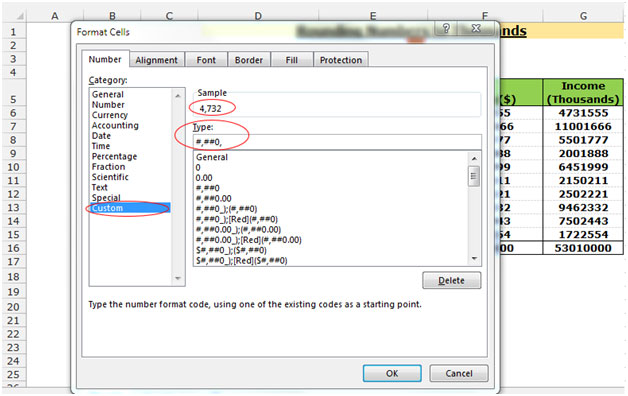The height and width of the screenshot is (396, 628).
Task: Select the Custom category
Action: [x=131, y=208]
